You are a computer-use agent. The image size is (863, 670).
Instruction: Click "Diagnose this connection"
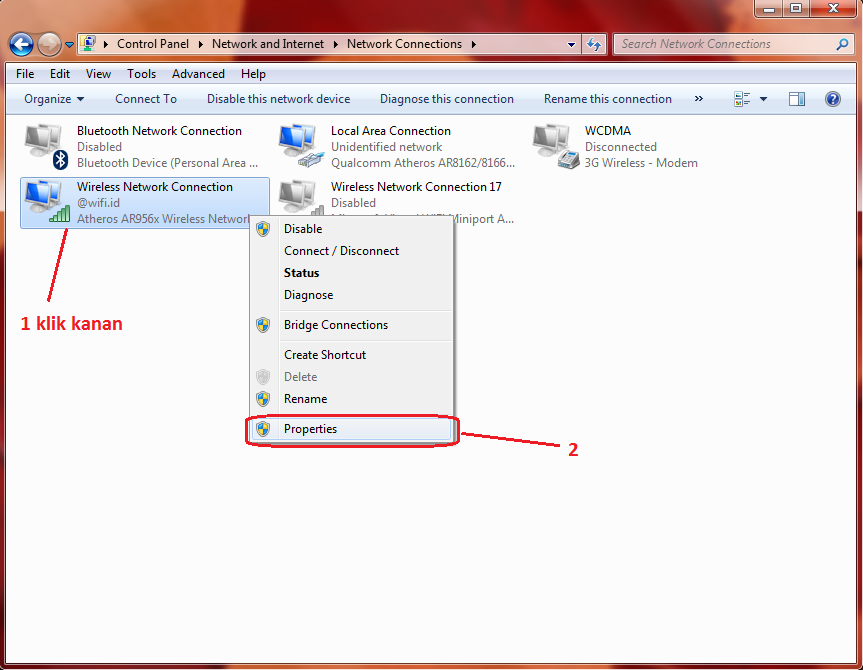click(x=446, y=98)
